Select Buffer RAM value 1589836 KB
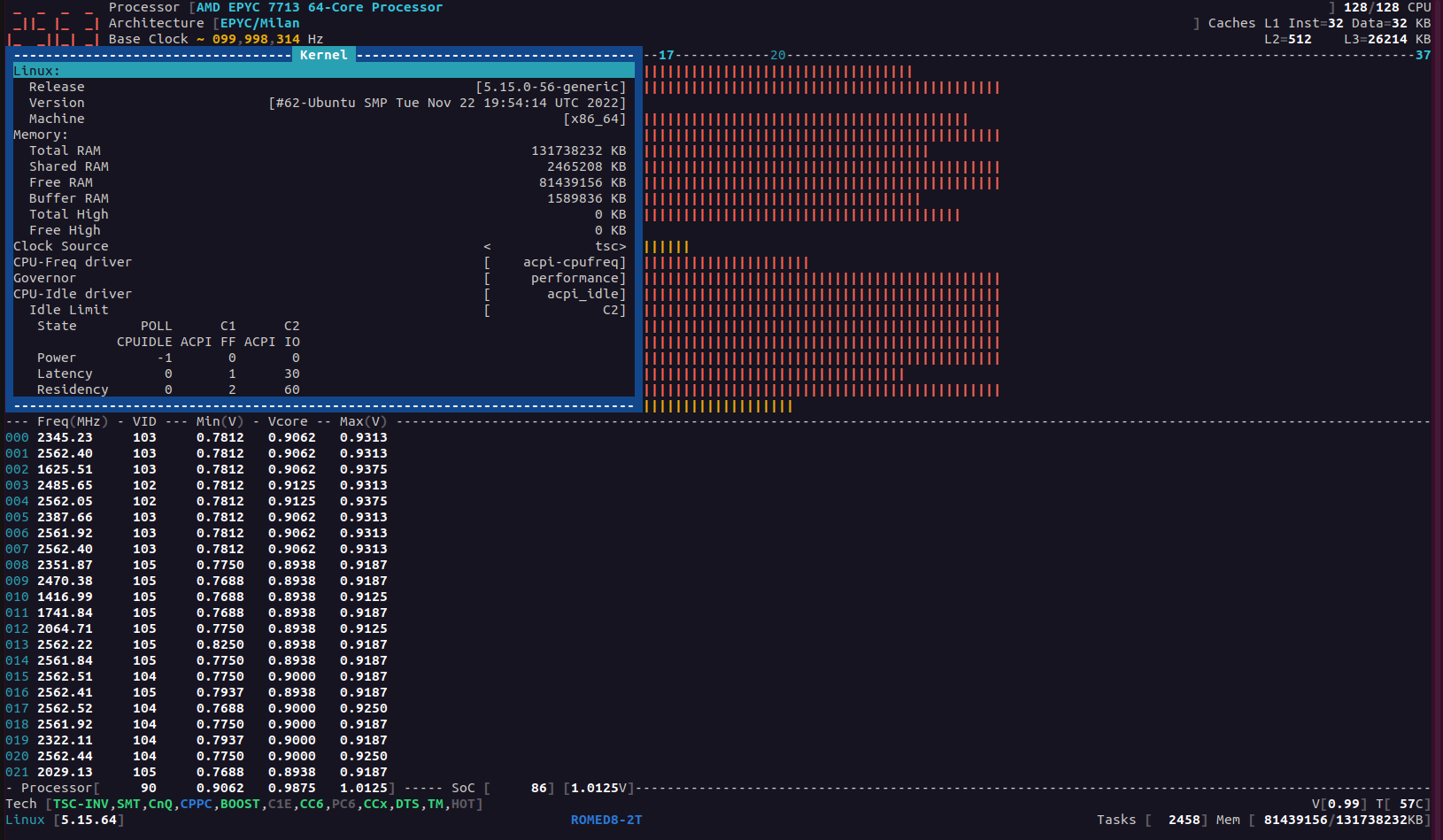The height and width of the screenshot is (840, 1443). point(587,198)
